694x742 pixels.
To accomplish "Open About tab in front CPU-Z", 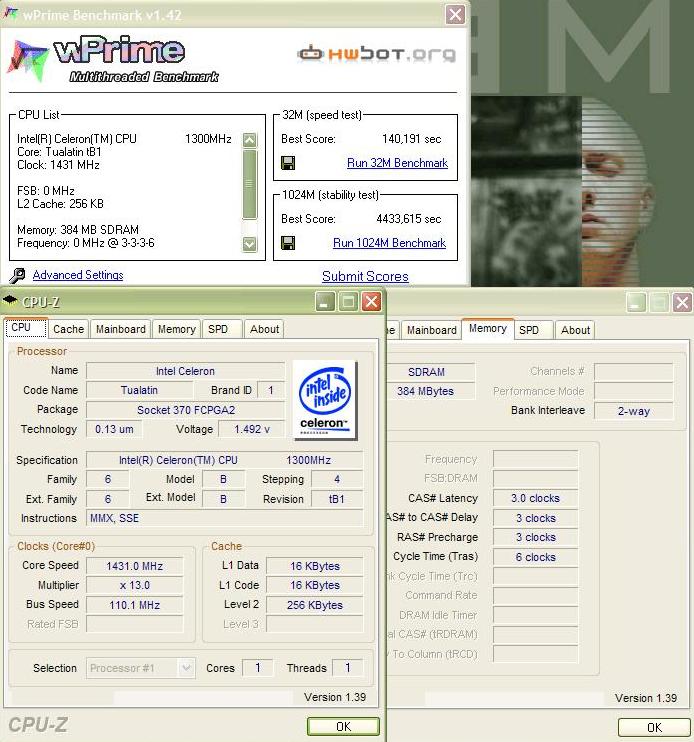I will [264, 329].
